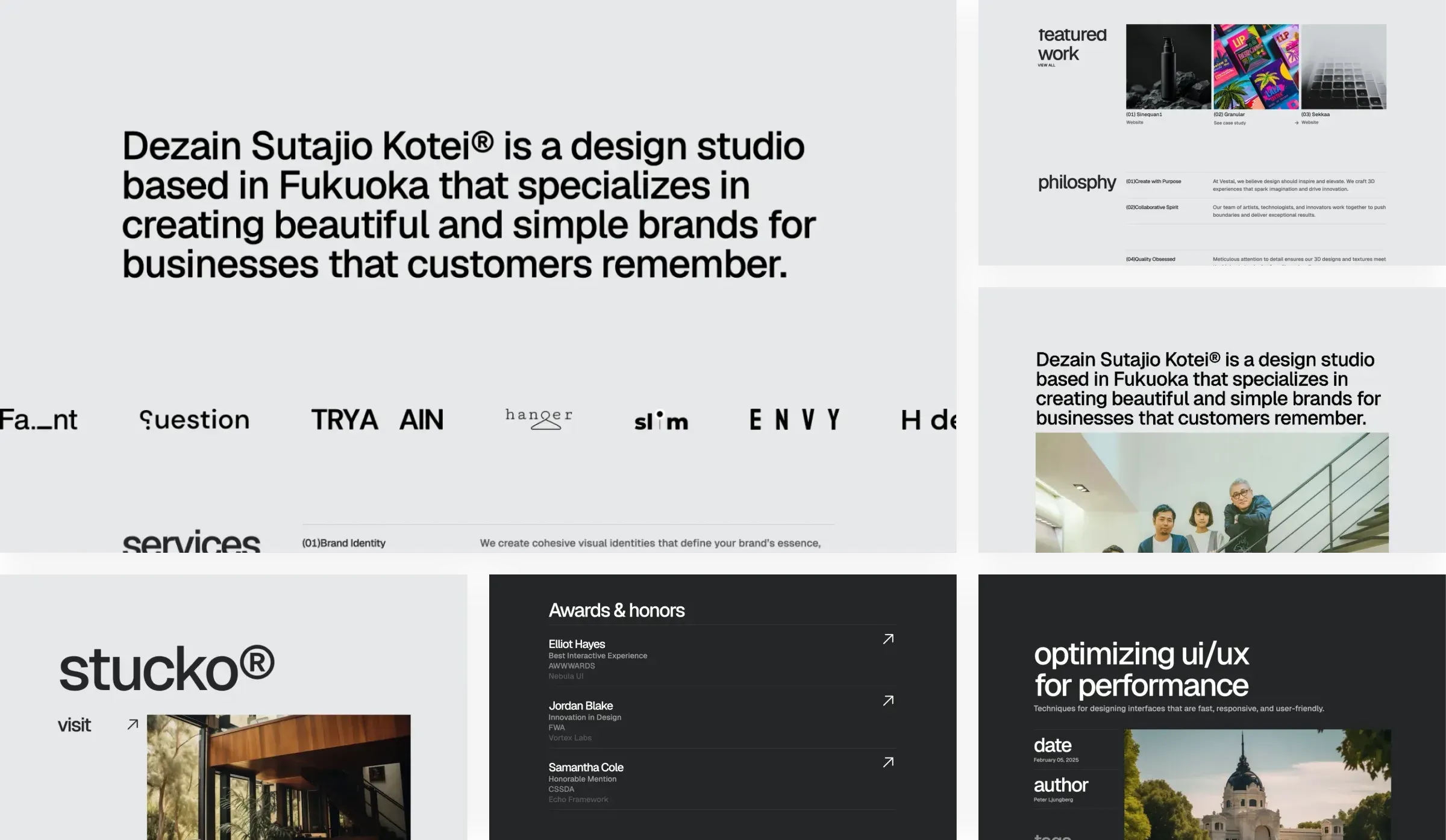Click the VIEW ALL link under featured work

point(1046,65)
